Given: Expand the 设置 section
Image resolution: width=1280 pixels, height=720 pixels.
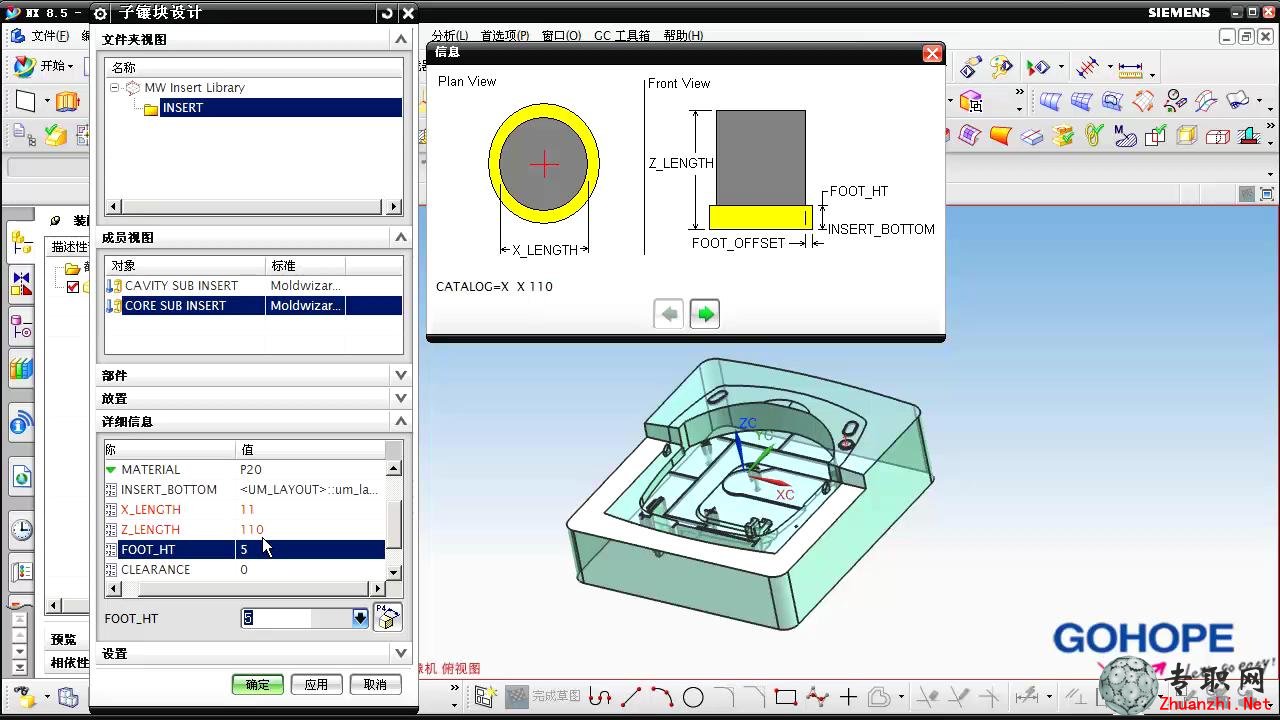Looking at the screenshot, I should [x=401, y=653].
